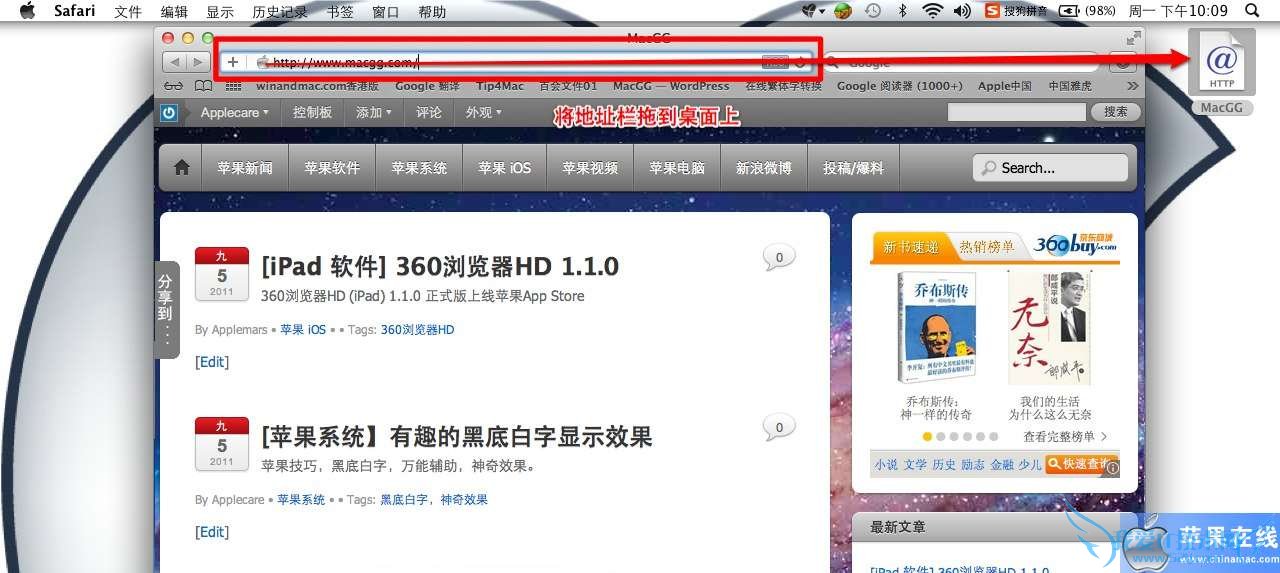The height and width of the screenshot is (573, 1280).
Task: Open 搜狗拼音 input method menu
Action: coord(1014,11)
